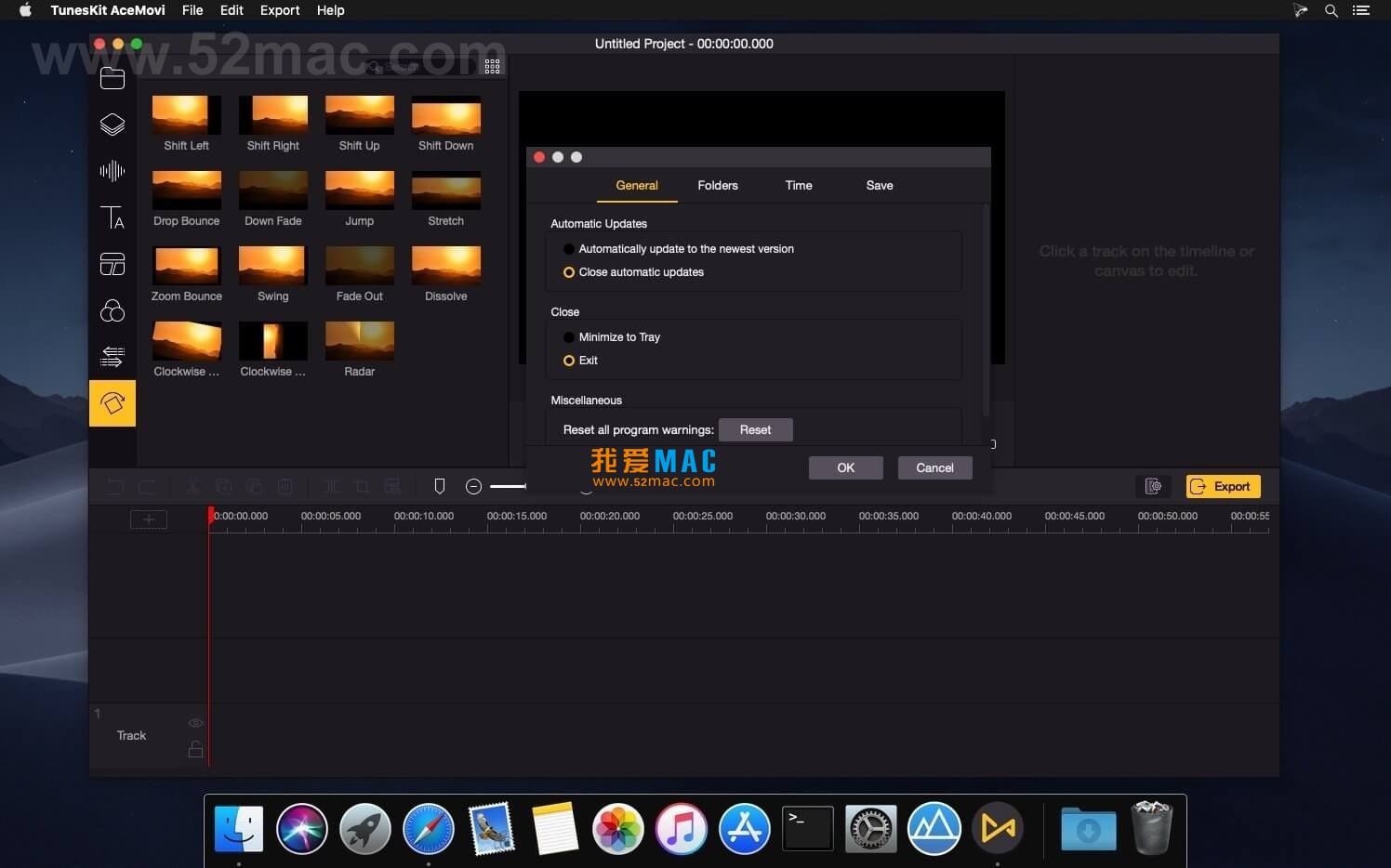Select Automatically update to the newest version

click(569, 249)
